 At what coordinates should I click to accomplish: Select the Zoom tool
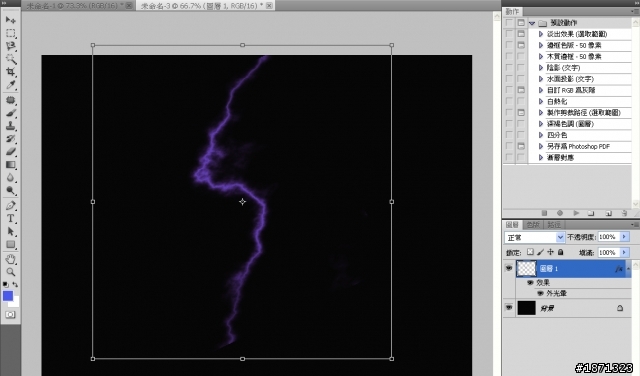pyautogui.click(x=11, y=272)
